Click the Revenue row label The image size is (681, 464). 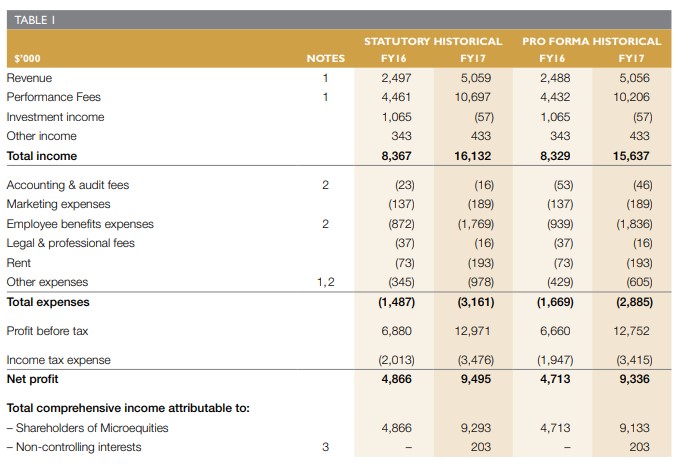point(30,78)
